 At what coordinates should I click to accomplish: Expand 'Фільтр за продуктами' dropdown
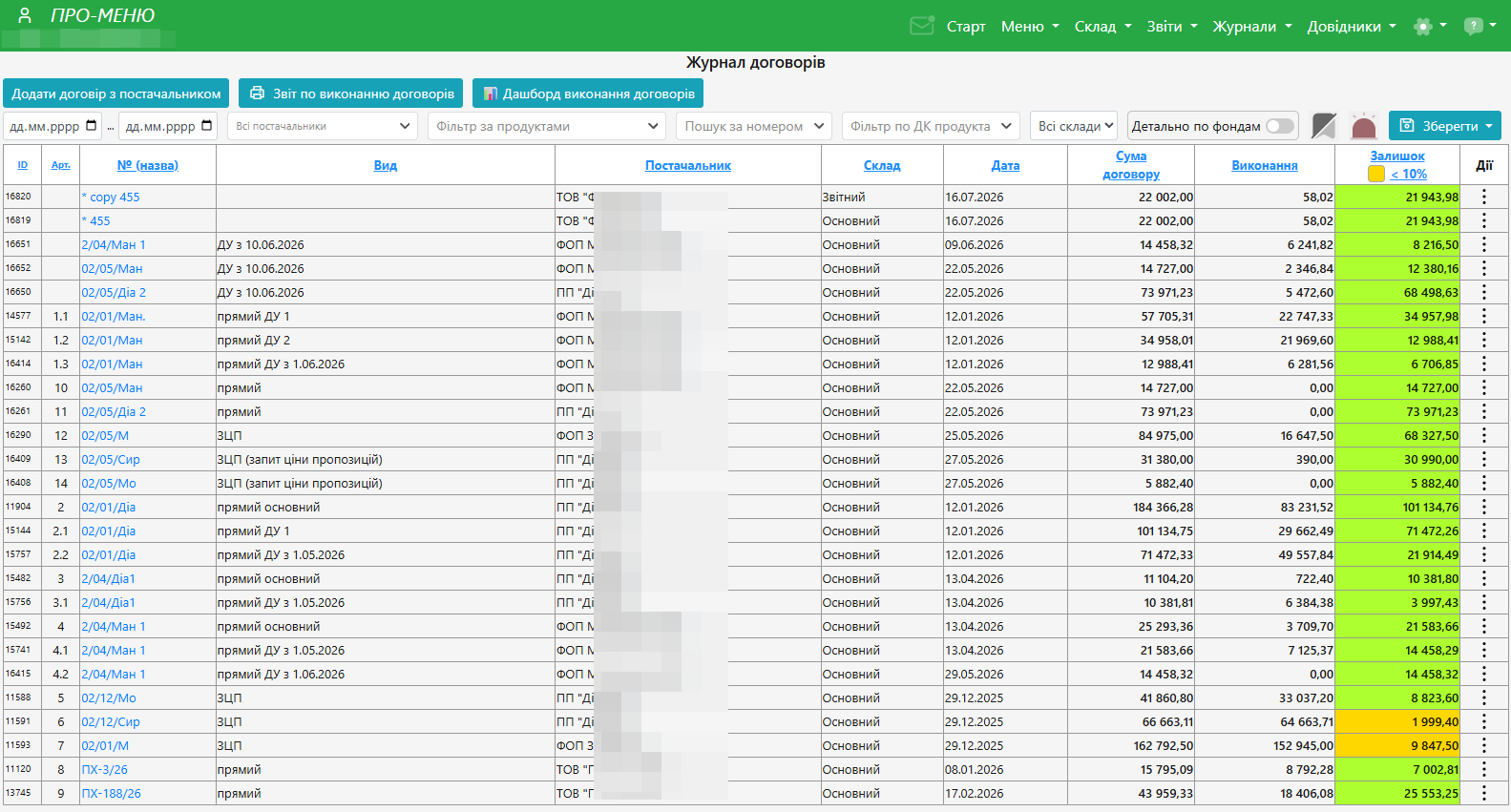546,126
